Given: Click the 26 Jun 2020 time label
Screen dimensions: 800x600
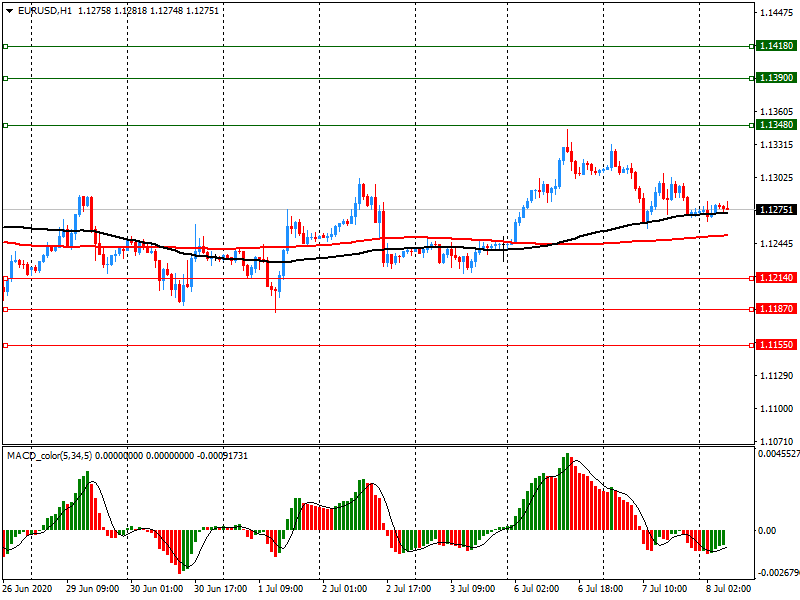Looking at the screenshot, I should click(x=27, y=589).
